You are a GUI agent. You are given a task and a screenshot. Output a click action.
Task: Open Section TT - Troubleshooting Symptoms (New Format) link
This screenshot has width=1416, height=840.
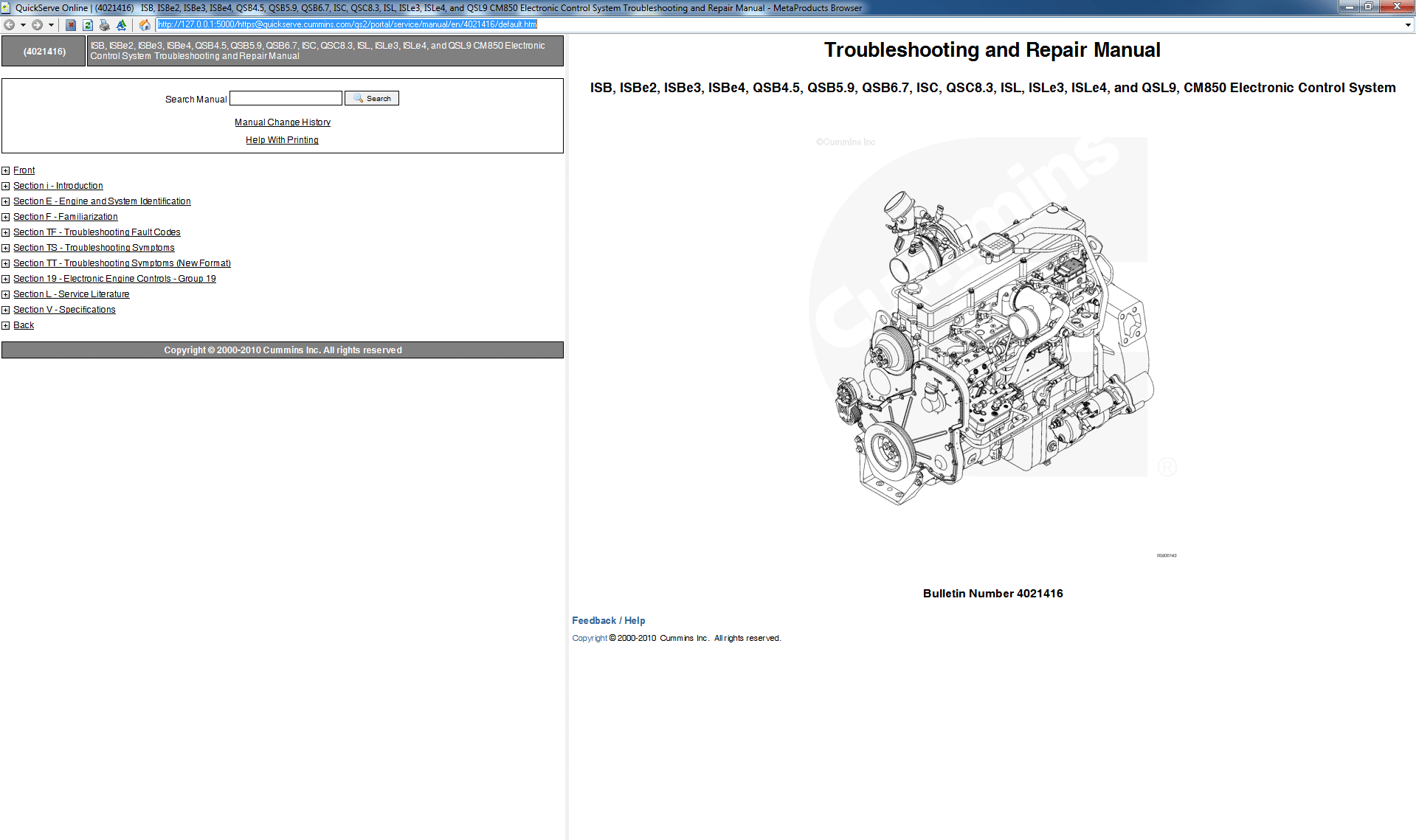(x=122, y=263)
